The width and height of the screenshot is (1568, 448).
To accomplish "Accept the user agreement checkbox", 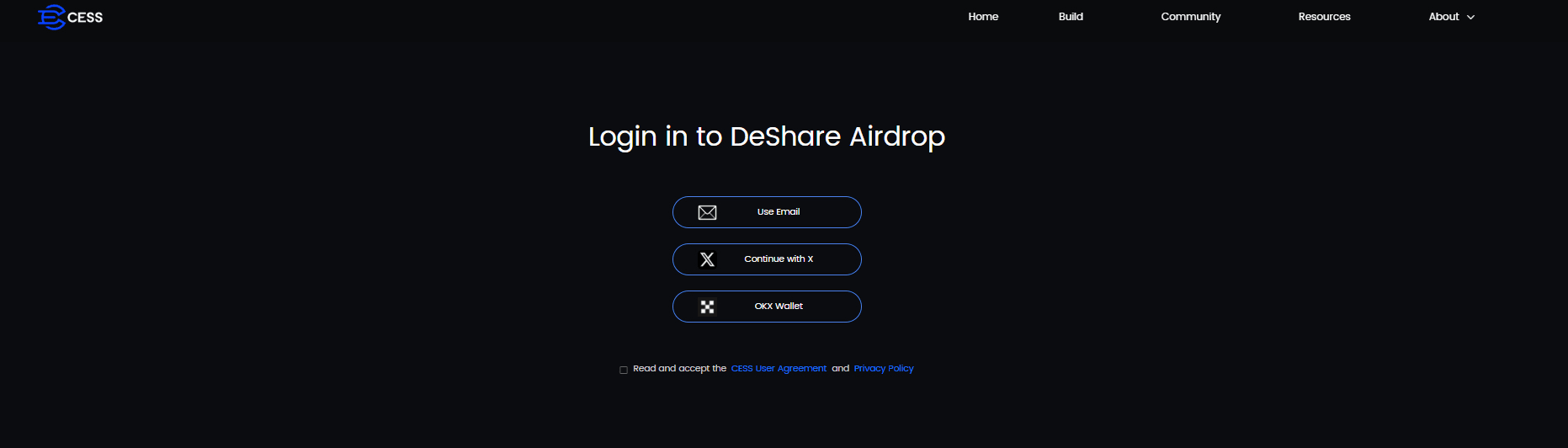I will pos(624,370).
